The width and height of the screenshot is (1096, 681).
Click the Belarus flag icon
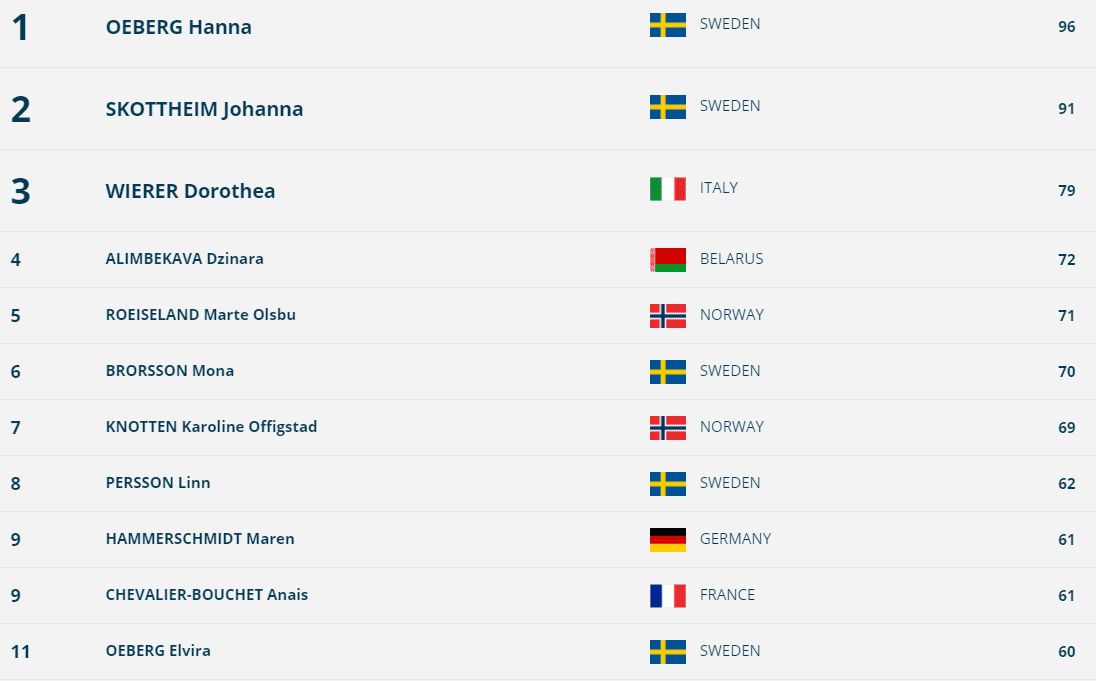[x=667, y=260]
